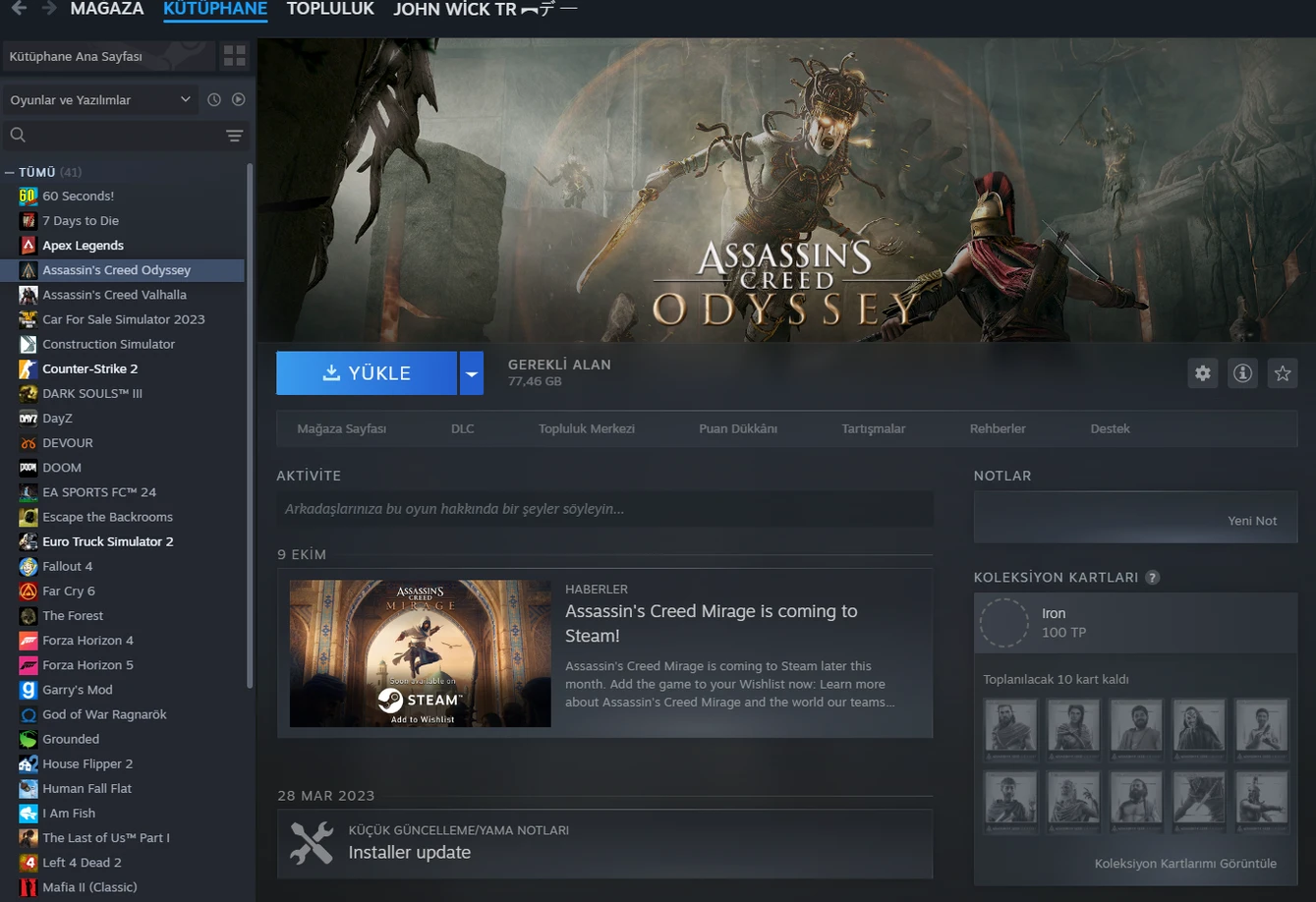Click the 60 Seconds! game icon

tap(29, 196)
